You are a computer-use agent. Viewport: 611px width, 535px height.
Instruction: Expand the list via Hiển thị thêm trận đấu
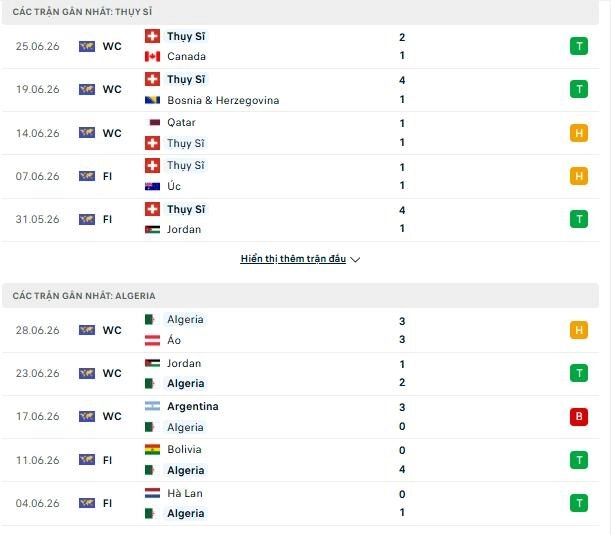[293, 259]
